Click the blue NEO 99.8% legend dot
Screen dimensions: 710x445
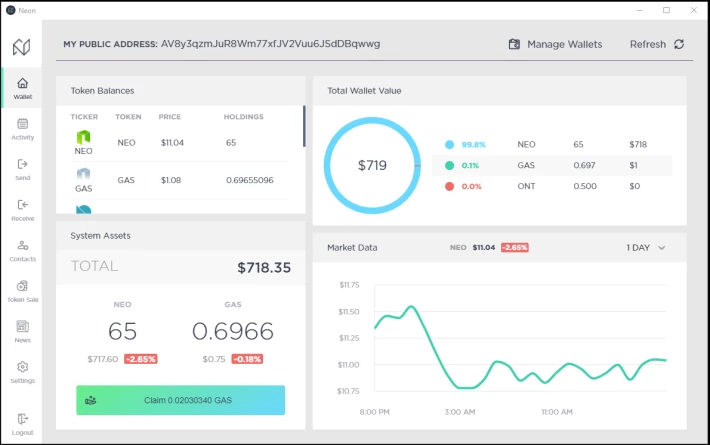[449, 144]
